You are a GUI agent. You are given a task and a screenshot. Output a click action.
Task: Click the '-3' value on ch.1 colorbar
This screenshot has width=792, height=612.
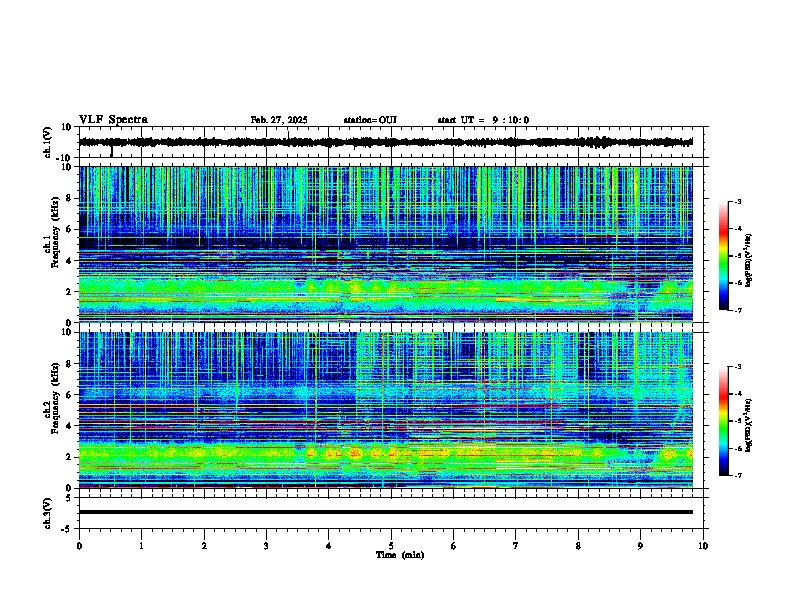point(737,201)
